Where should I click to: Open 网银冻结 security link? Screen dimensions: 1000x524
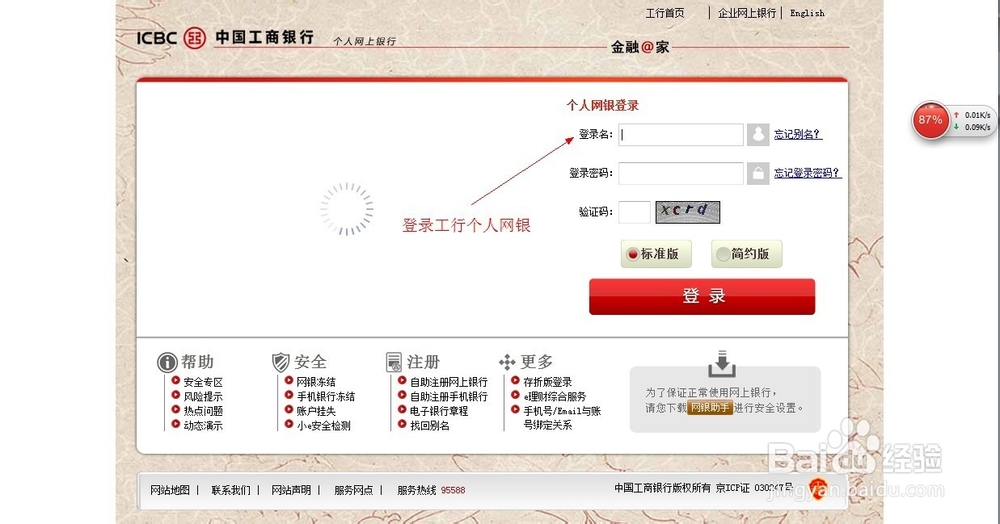point(316,382)
